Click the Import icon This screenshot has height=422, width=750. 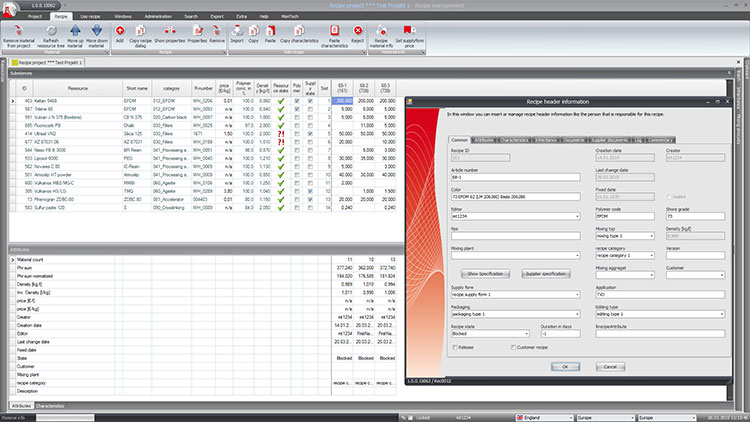point(237,31)
